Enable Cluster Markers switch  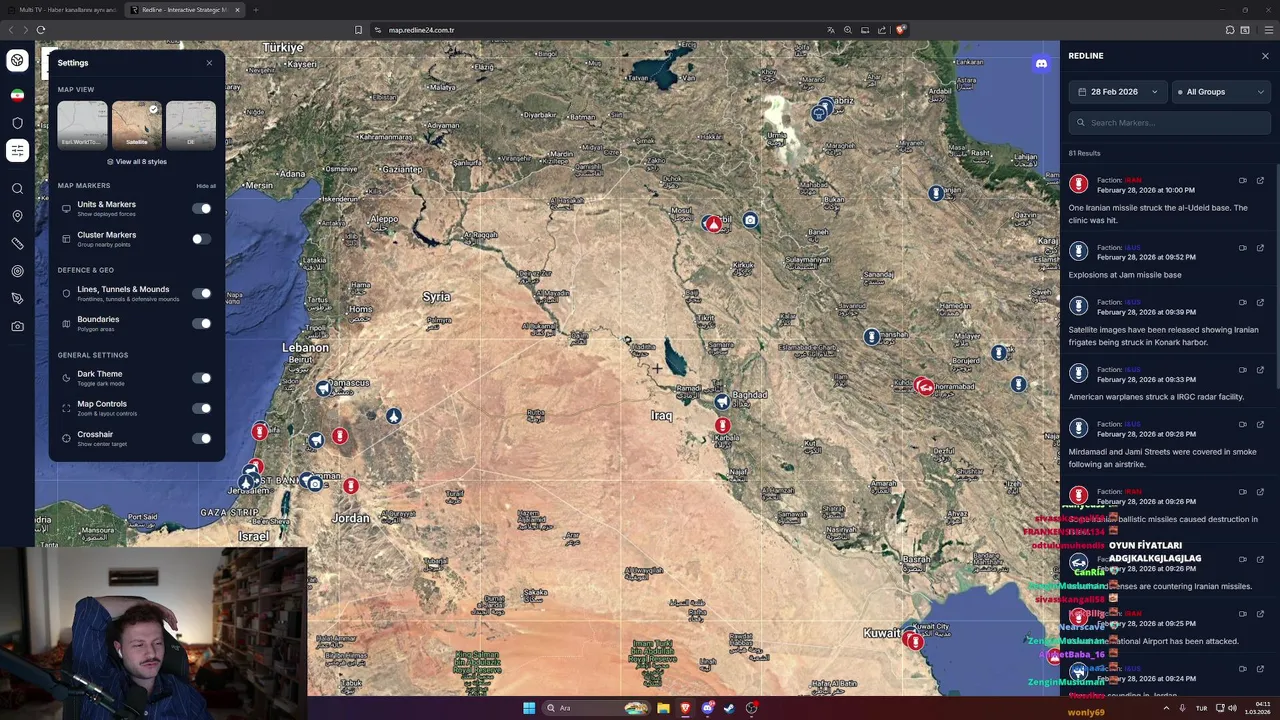[201, 239]
